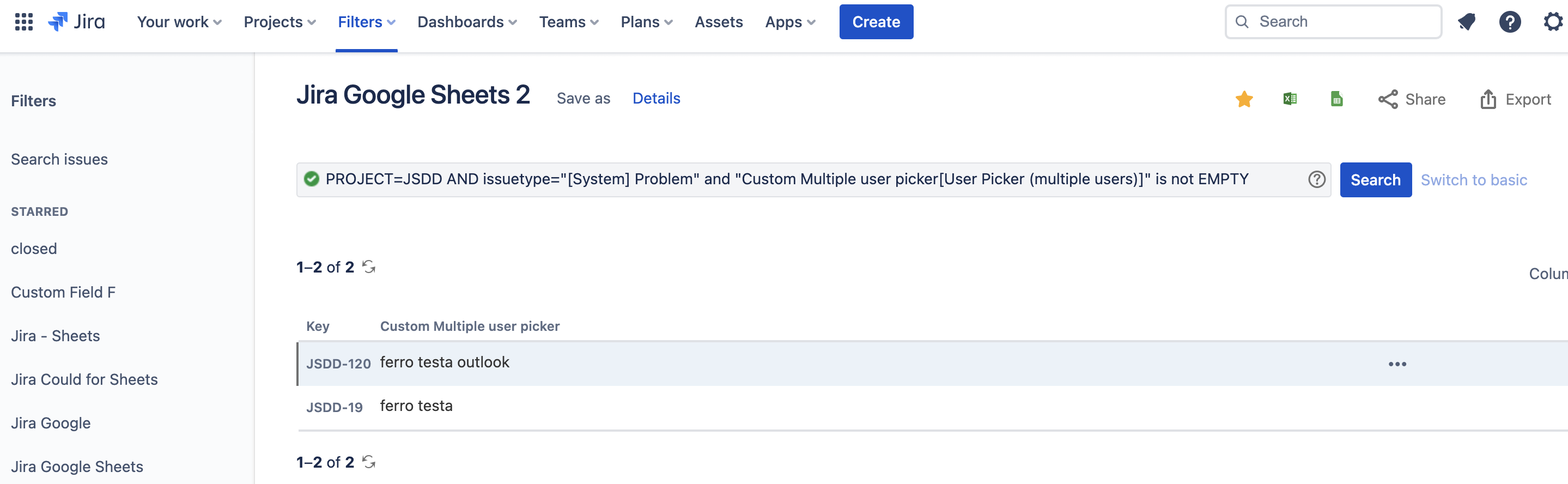Open the Custom Field F filter
1568x484 pixels.
(x=63, y=292)
